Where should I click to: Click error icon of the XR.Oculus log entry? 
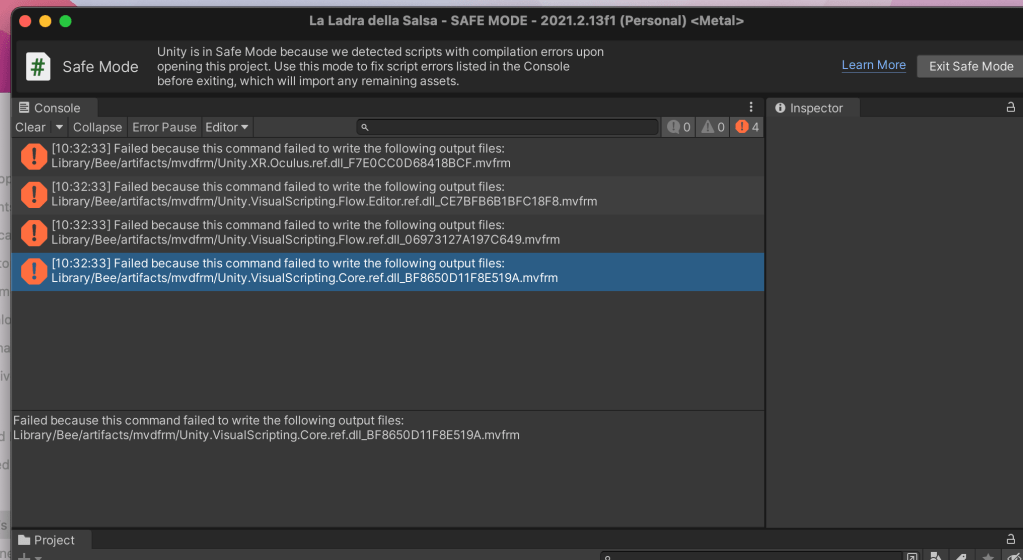click(34, 156)
